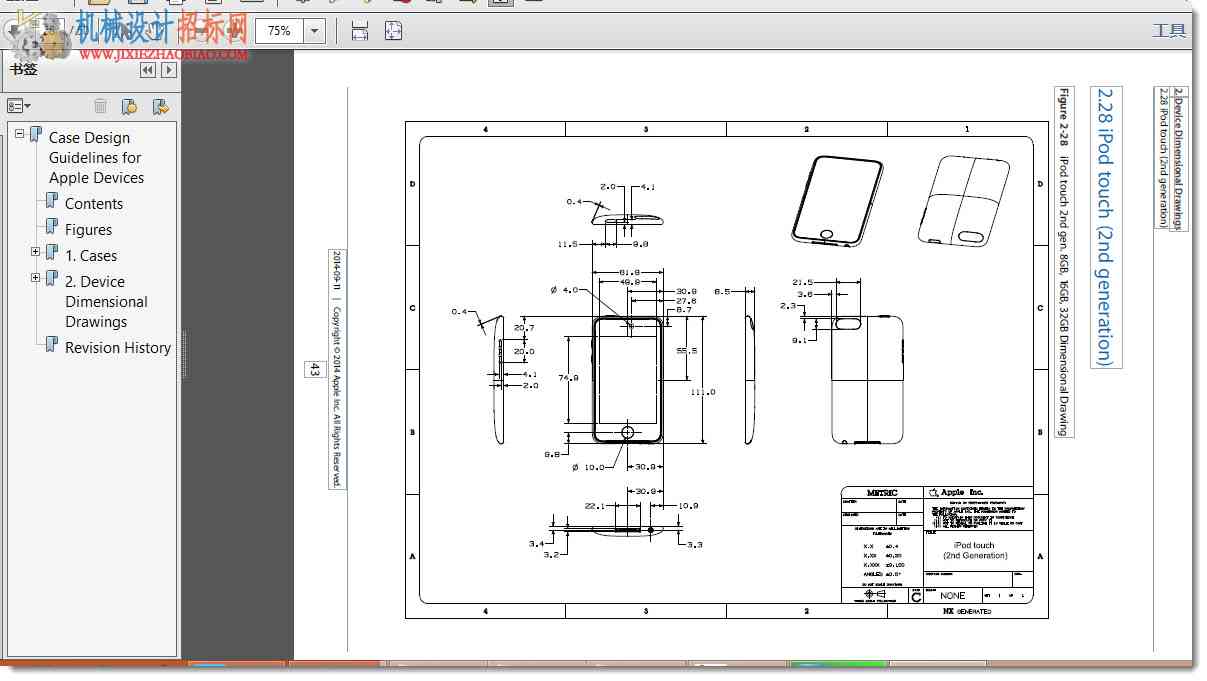
Task: Click the new bookmark icon
Action: pyautogui.click(x=129, y=106)
